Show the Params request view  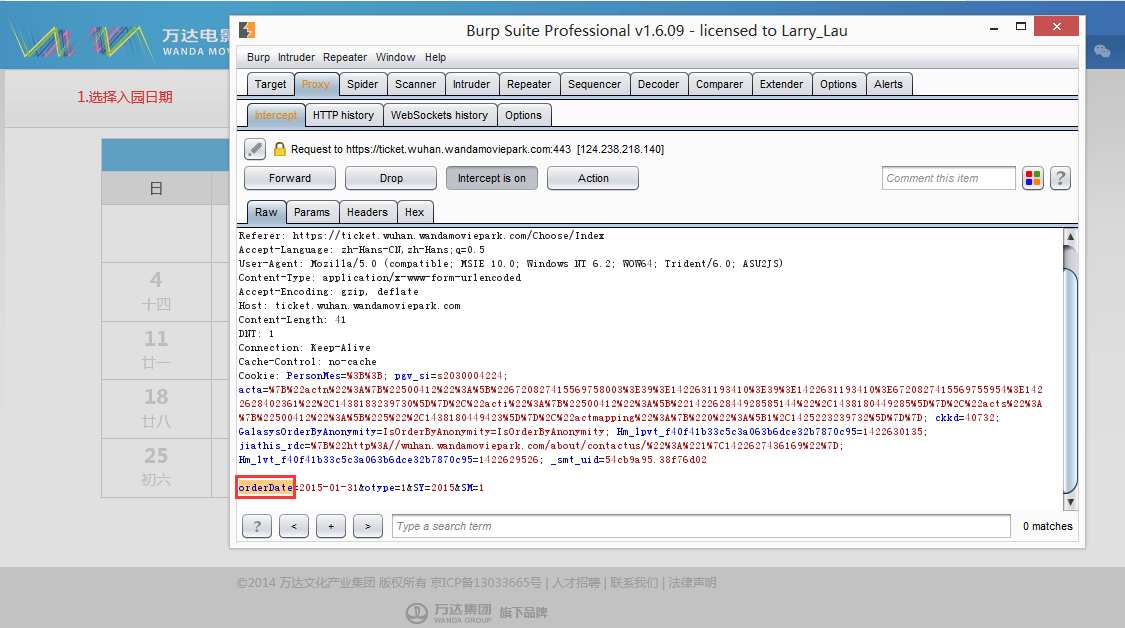click(311, 212)
